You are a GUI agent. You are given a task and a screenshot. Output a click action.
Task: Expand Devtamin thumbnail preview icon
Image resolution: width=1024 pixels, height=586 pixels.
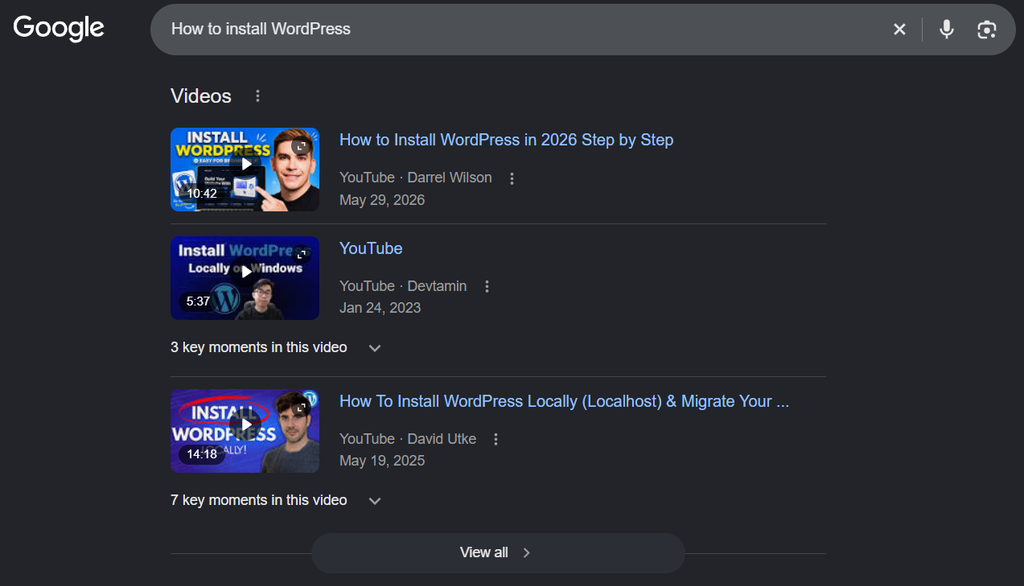(x=301, y=254)
